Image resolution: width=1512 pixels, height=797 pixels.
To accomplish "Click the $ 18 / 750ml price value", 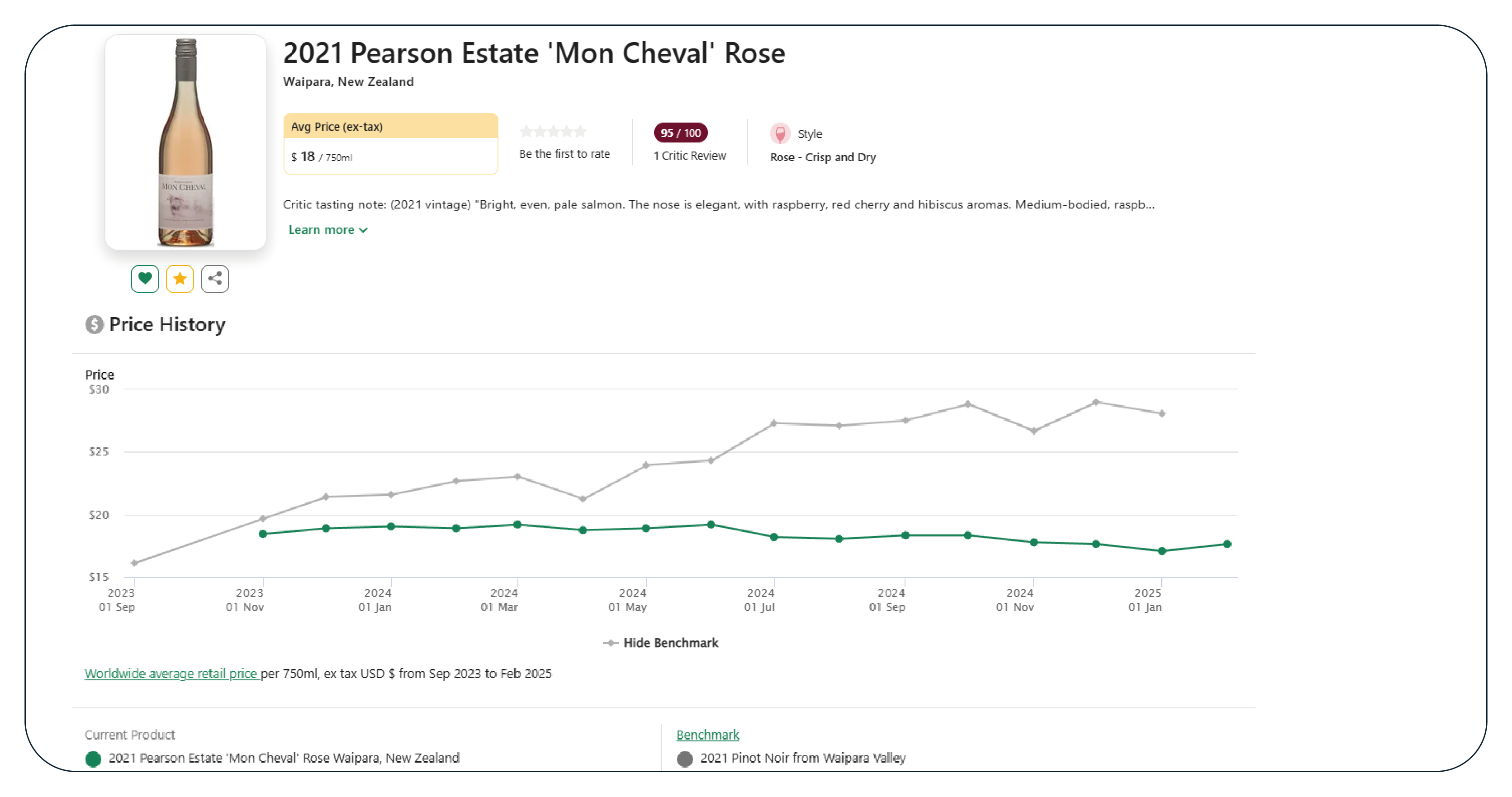I will point(322,157).
